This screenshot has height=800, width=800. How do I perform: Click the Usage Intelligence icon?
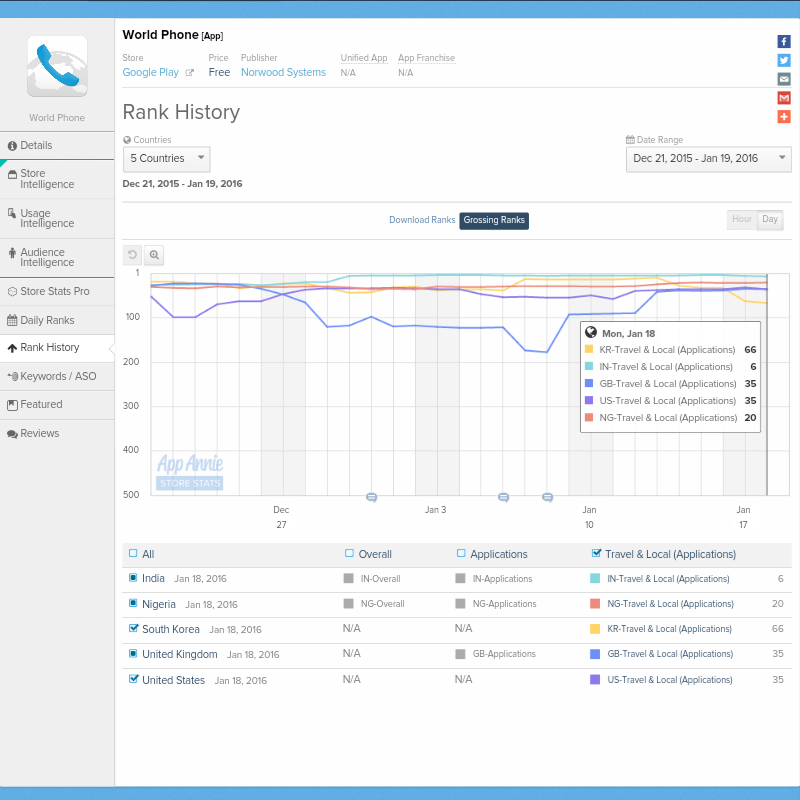[12, 213]
